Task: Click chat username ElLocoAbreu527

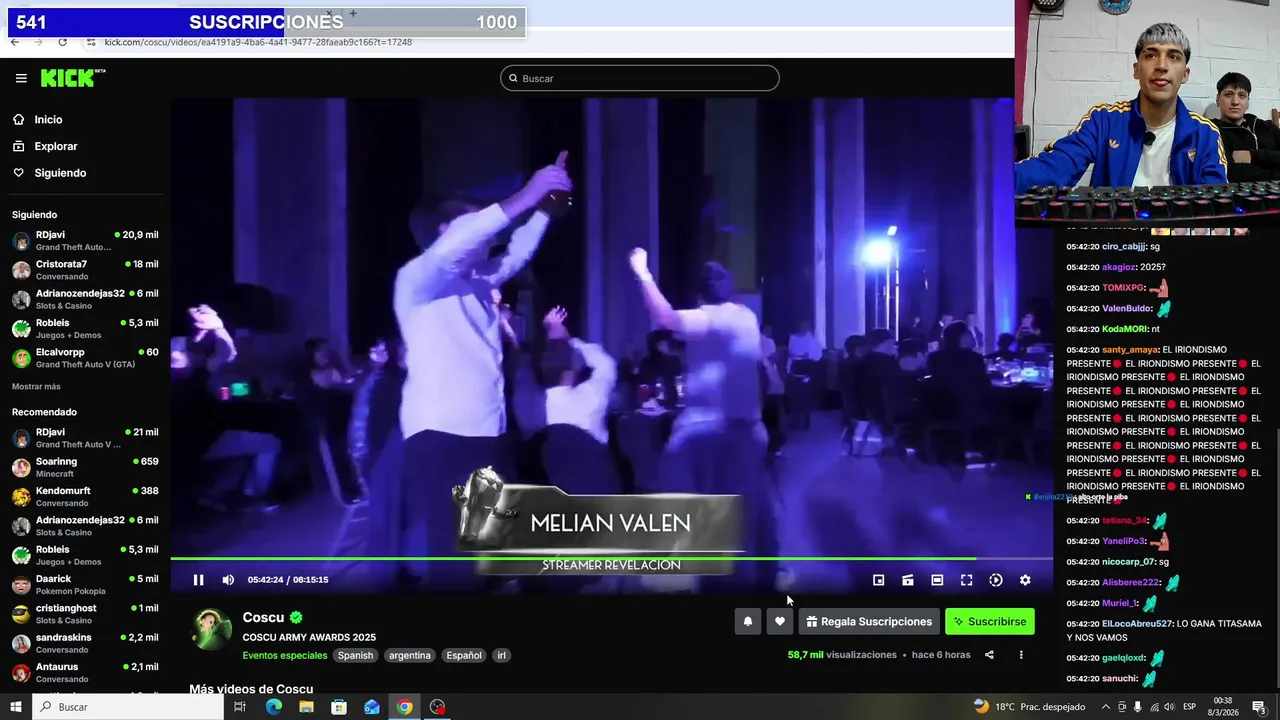Action: point(1137,624)
